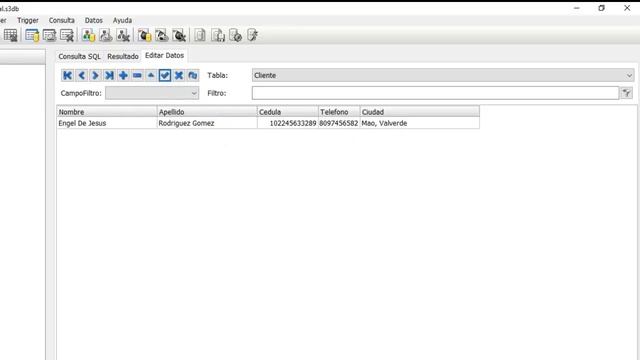
Task: Sort by the Ciudad column header
Action: click(x=420, y=111)
